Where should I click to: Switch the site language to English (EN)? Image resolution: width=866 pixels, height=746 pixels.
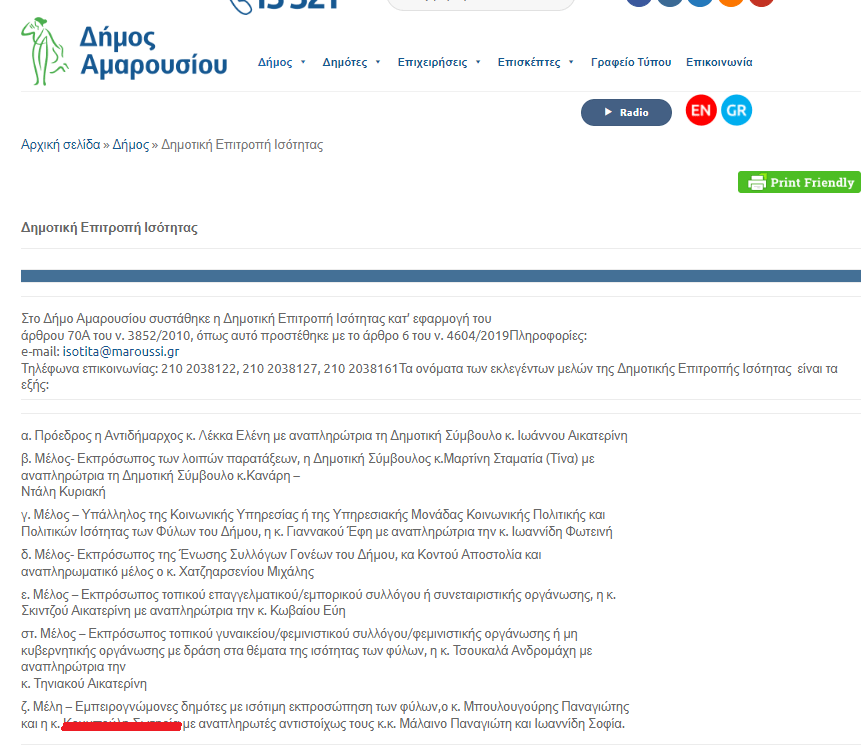pos(701,111)
